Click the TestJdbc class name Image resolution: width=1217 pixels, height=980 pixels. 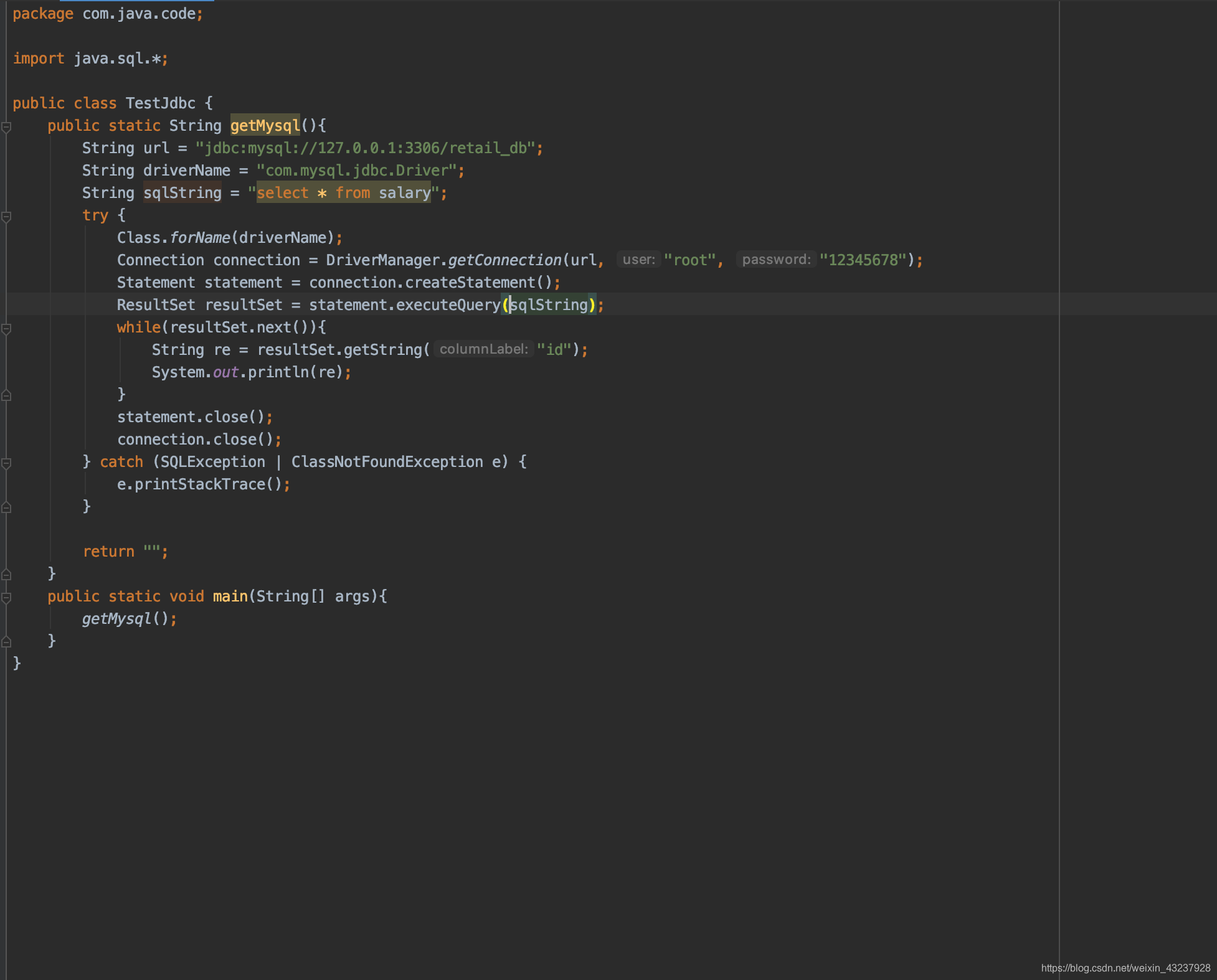coord(161,103)
